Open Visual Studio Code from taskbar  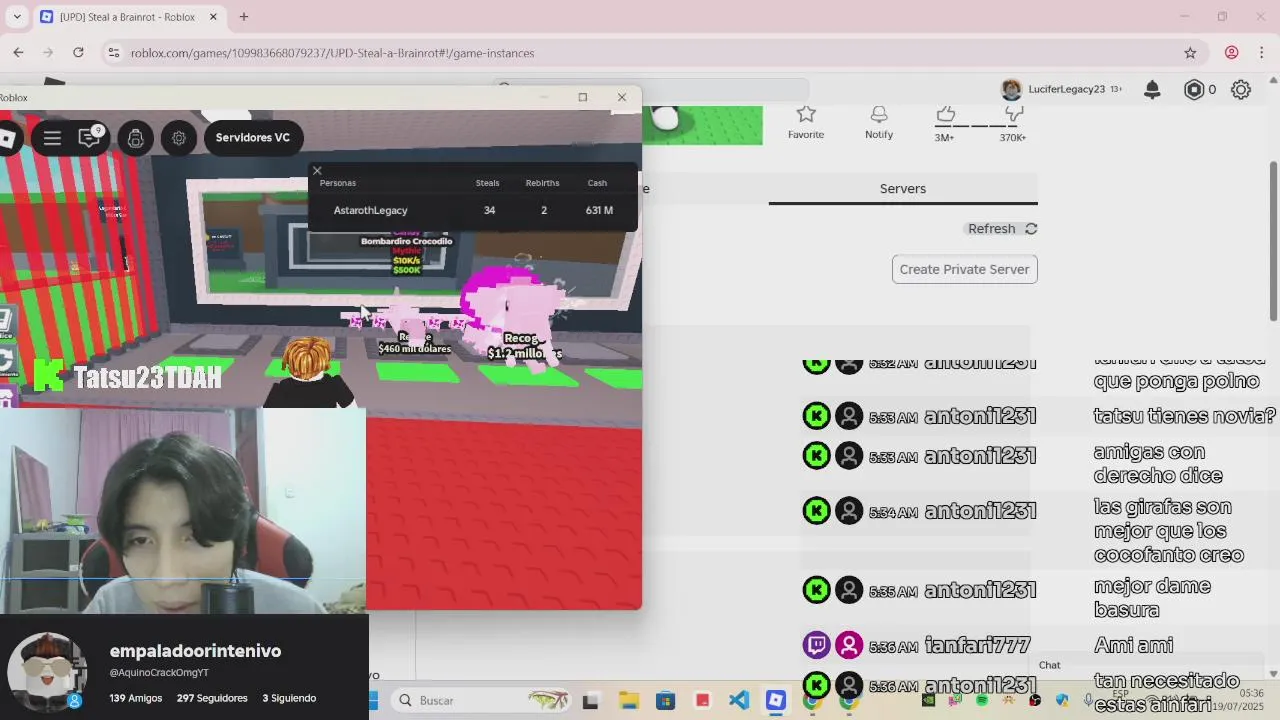(x=739, y=700)
